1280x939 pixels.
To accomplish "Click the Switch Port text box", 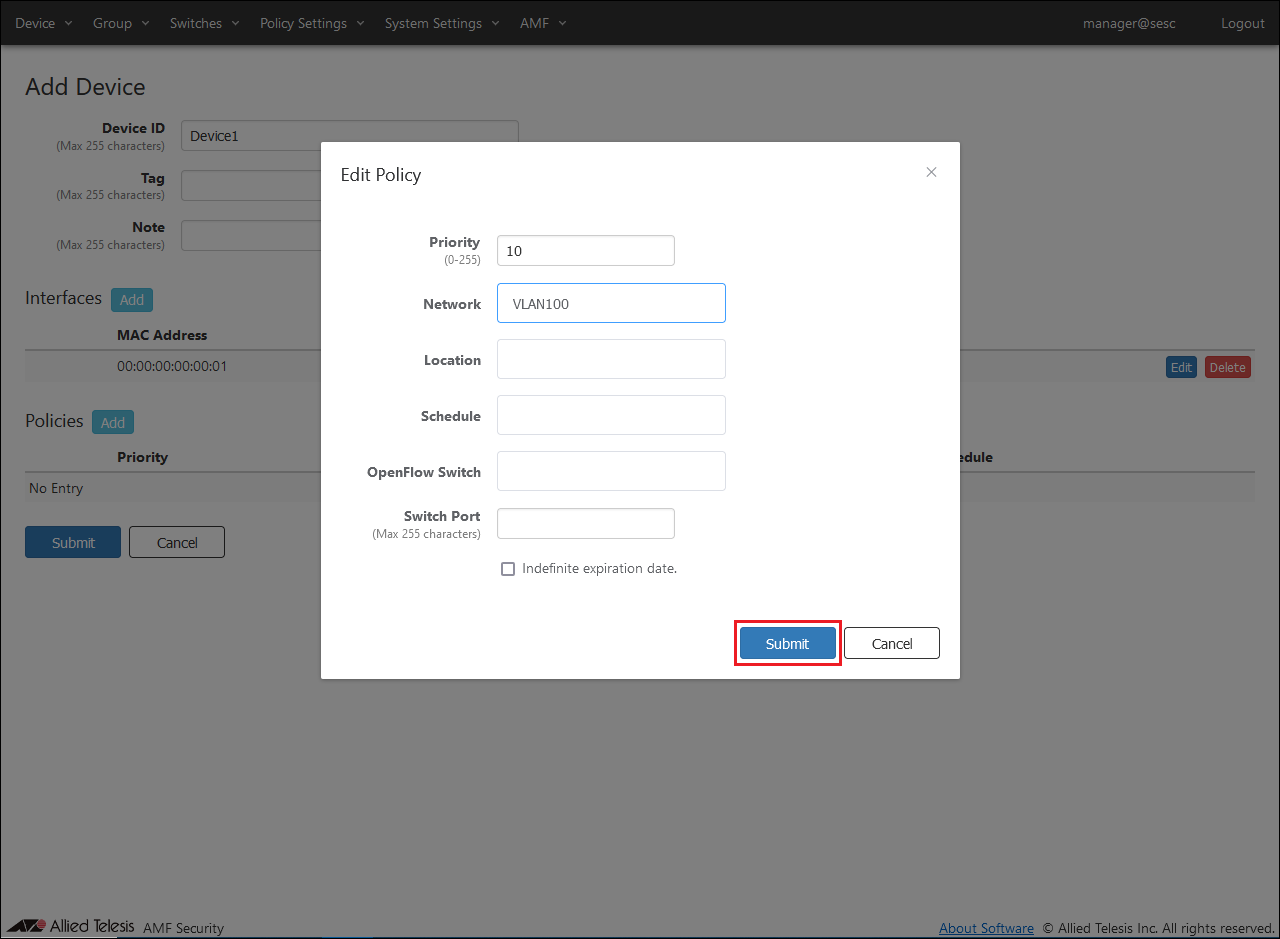I will click(585, 523).
